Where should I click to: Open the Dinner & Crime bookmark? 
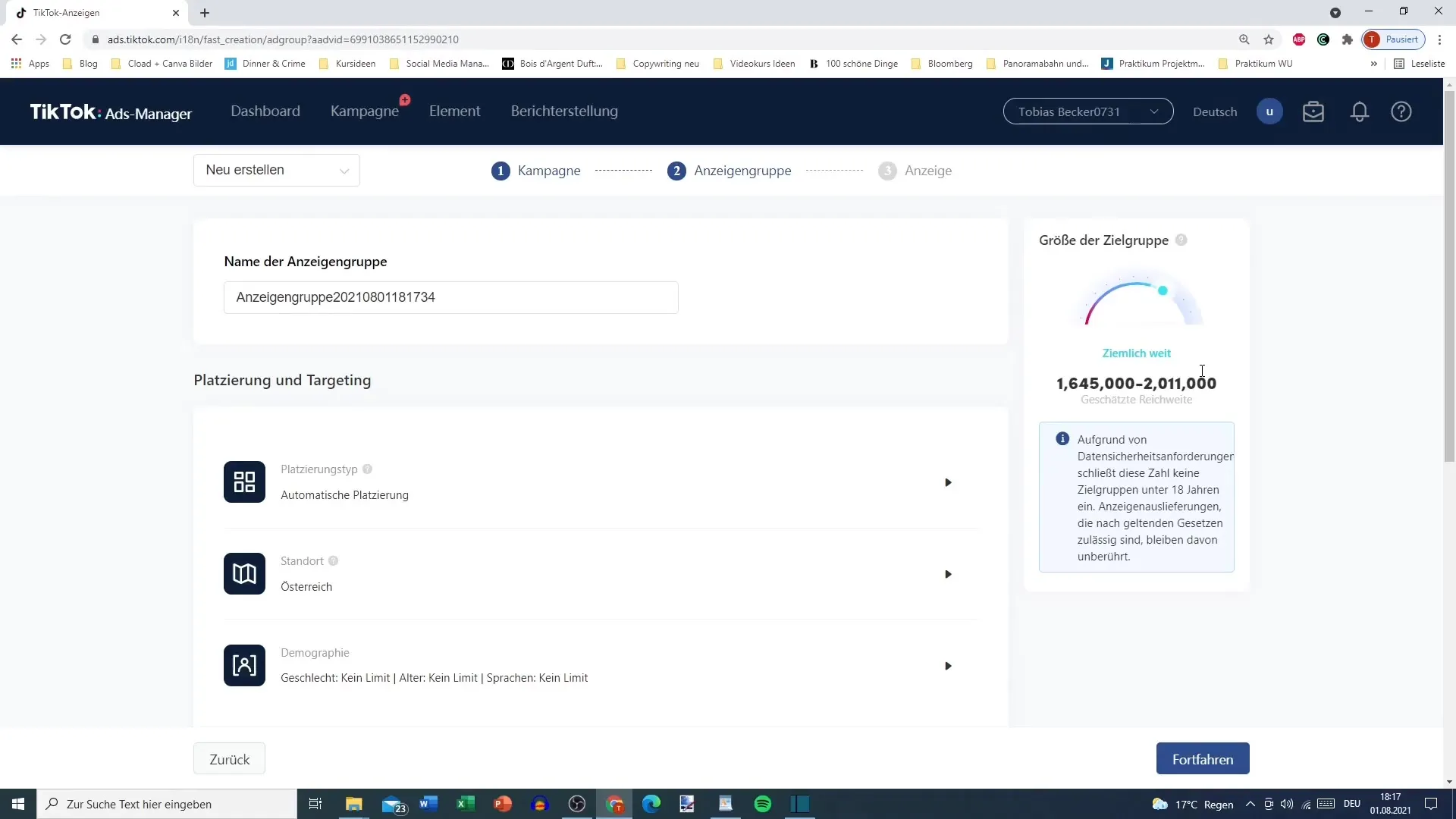[265, 64]
